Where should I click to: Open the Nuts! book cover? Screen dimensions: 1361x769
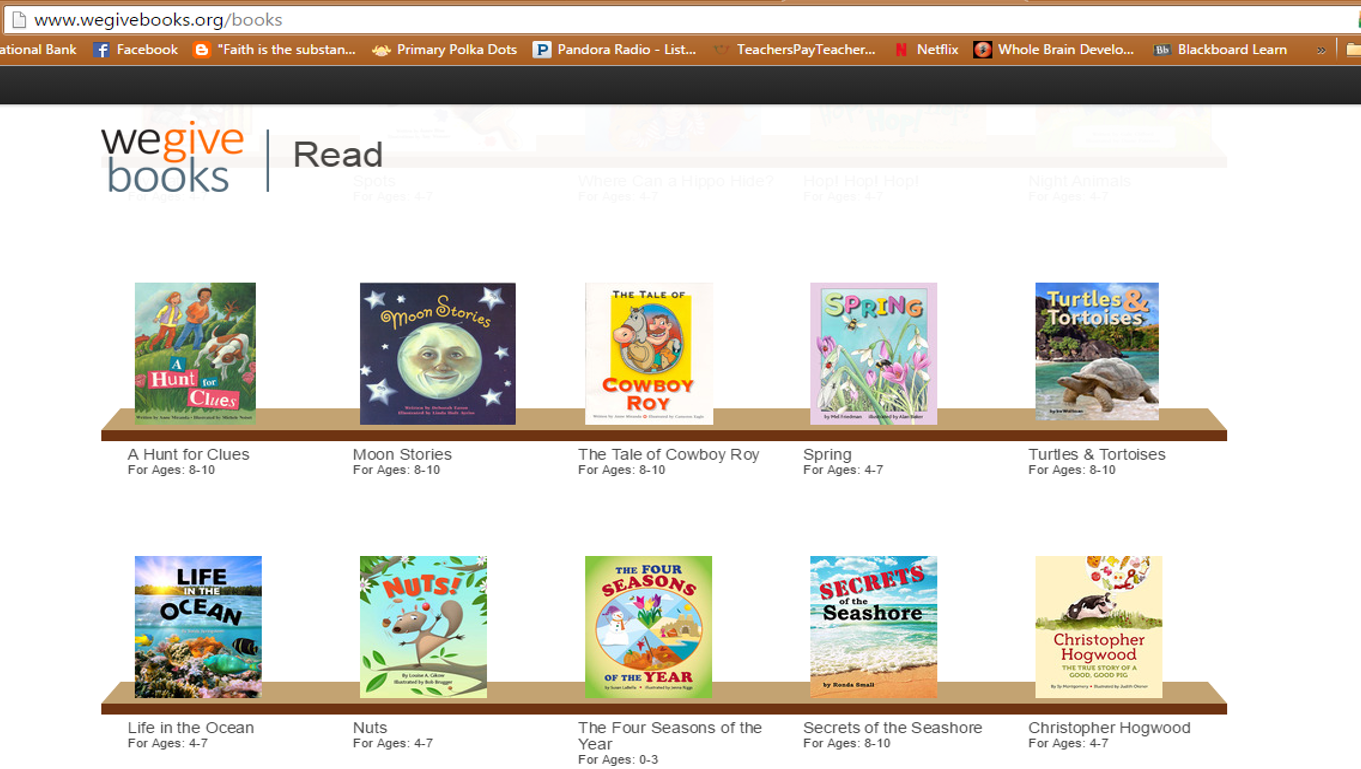423,627
